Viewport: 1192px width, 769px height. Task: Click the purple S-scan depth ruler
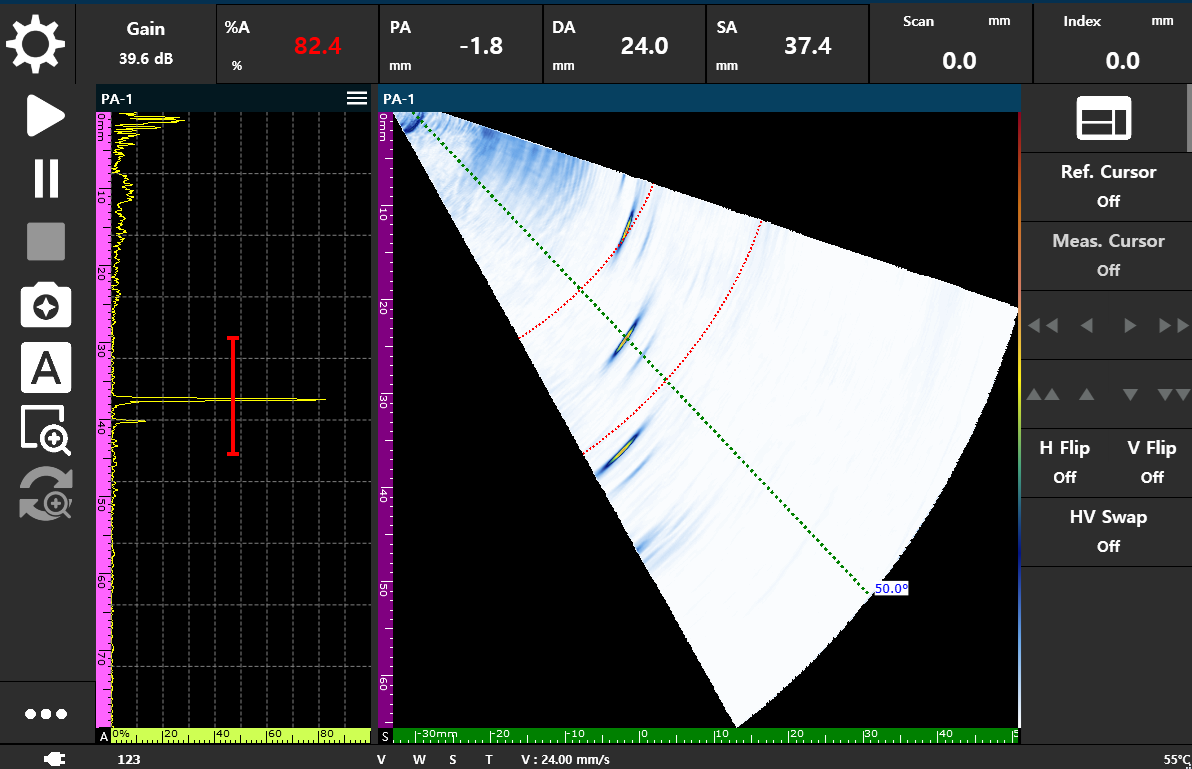pos(385,419)
